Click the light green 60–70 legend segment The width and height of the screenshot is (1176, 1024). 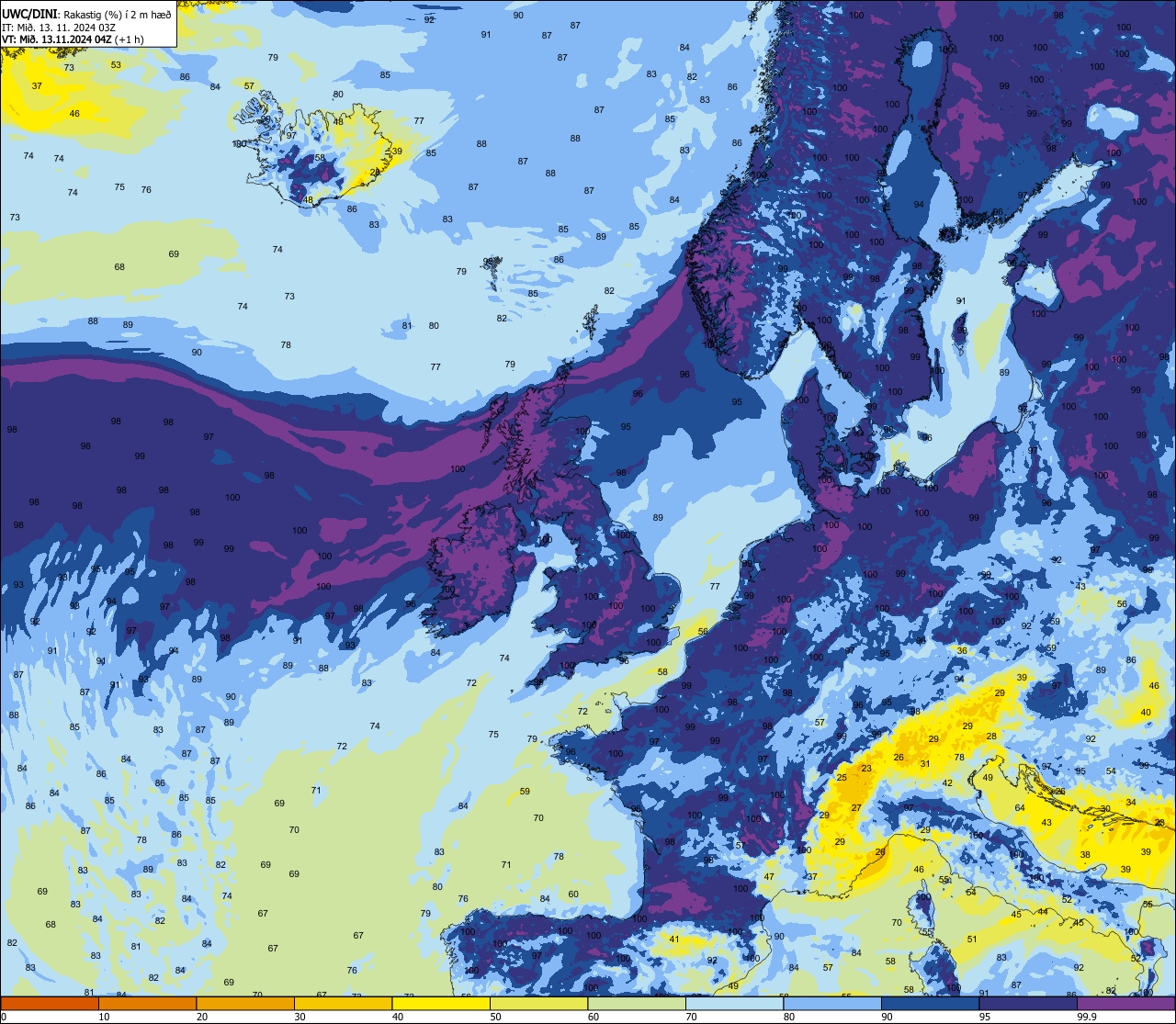click(x=637, y=1003)
